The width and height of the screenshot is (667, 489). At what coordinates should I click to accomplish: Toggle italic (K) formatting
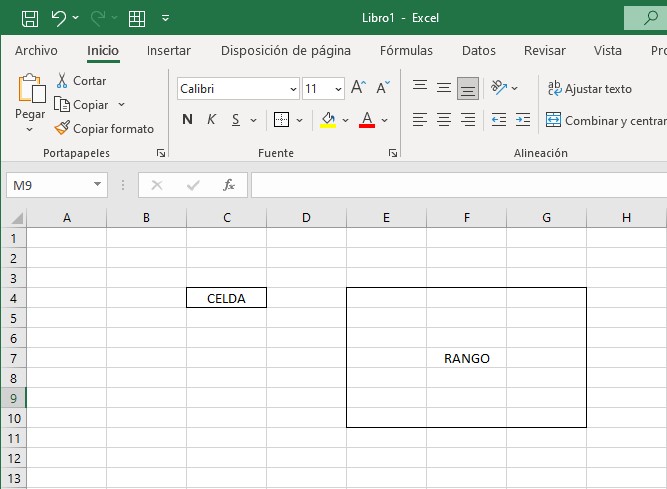coord(211,119)
